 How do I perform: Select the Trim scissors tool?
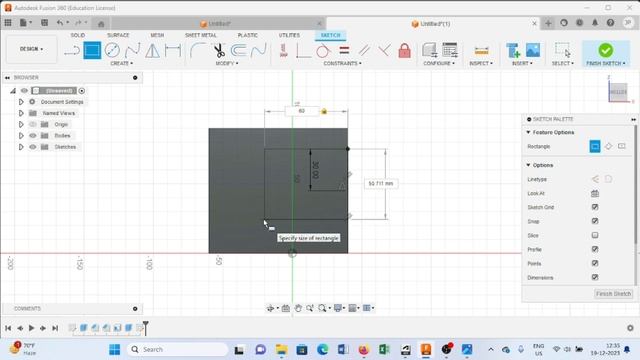tap(219, 51)
